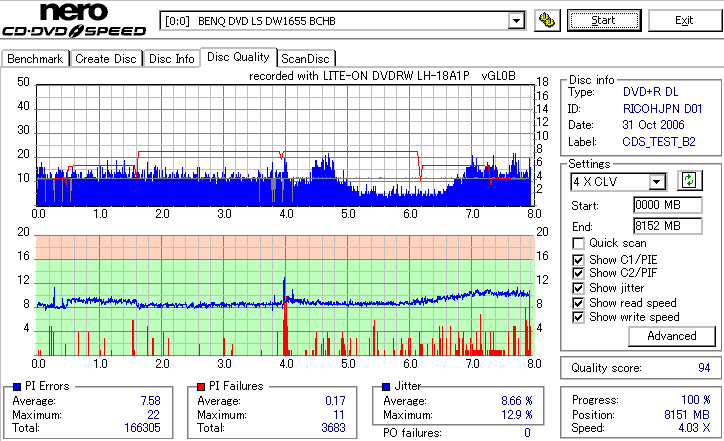Click the End position input field
This screenshot has height=441, width=724.
(668, 226)
